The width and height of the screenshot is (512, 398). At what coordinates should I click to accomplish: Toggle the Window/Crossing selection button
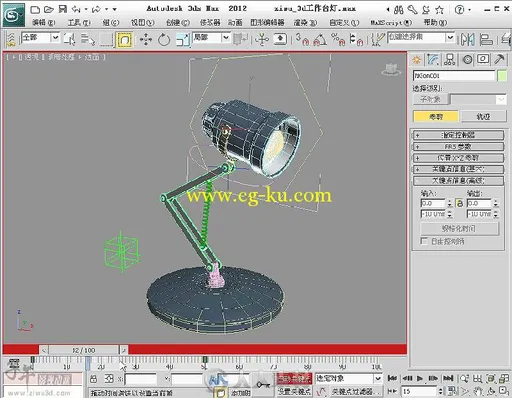(124, 39)
